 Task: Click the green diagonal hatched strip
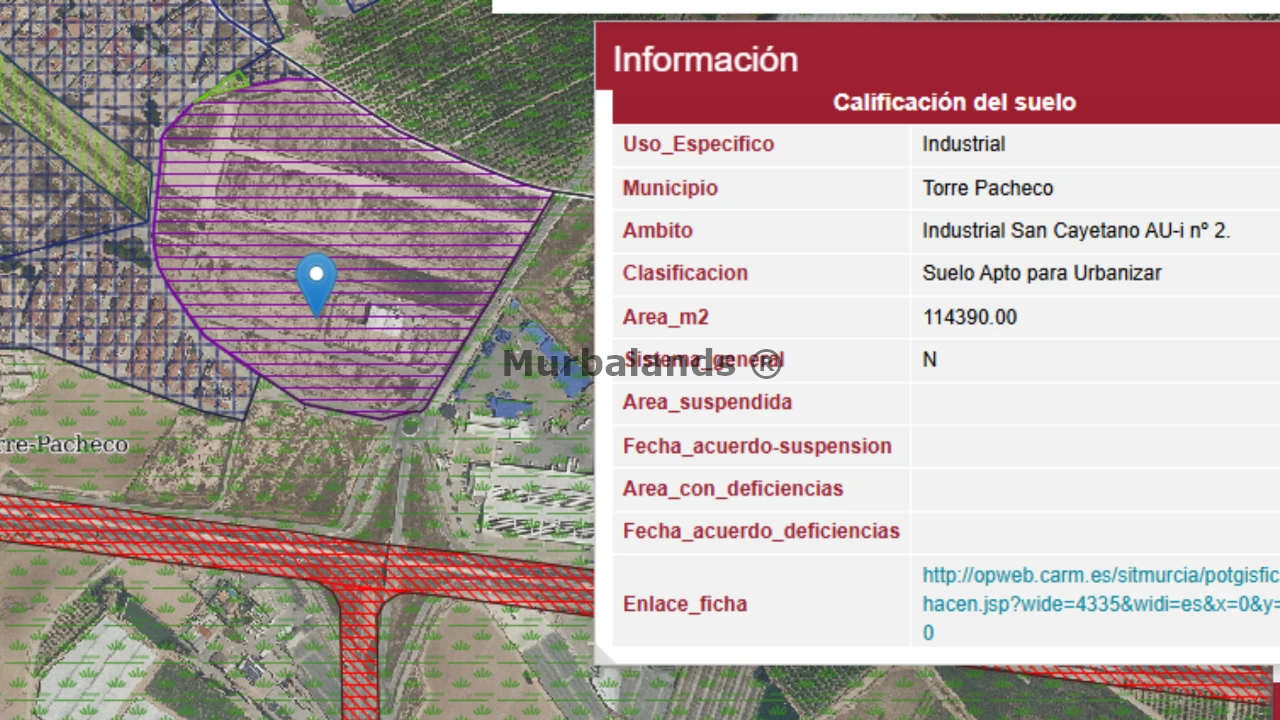(70, 130)
